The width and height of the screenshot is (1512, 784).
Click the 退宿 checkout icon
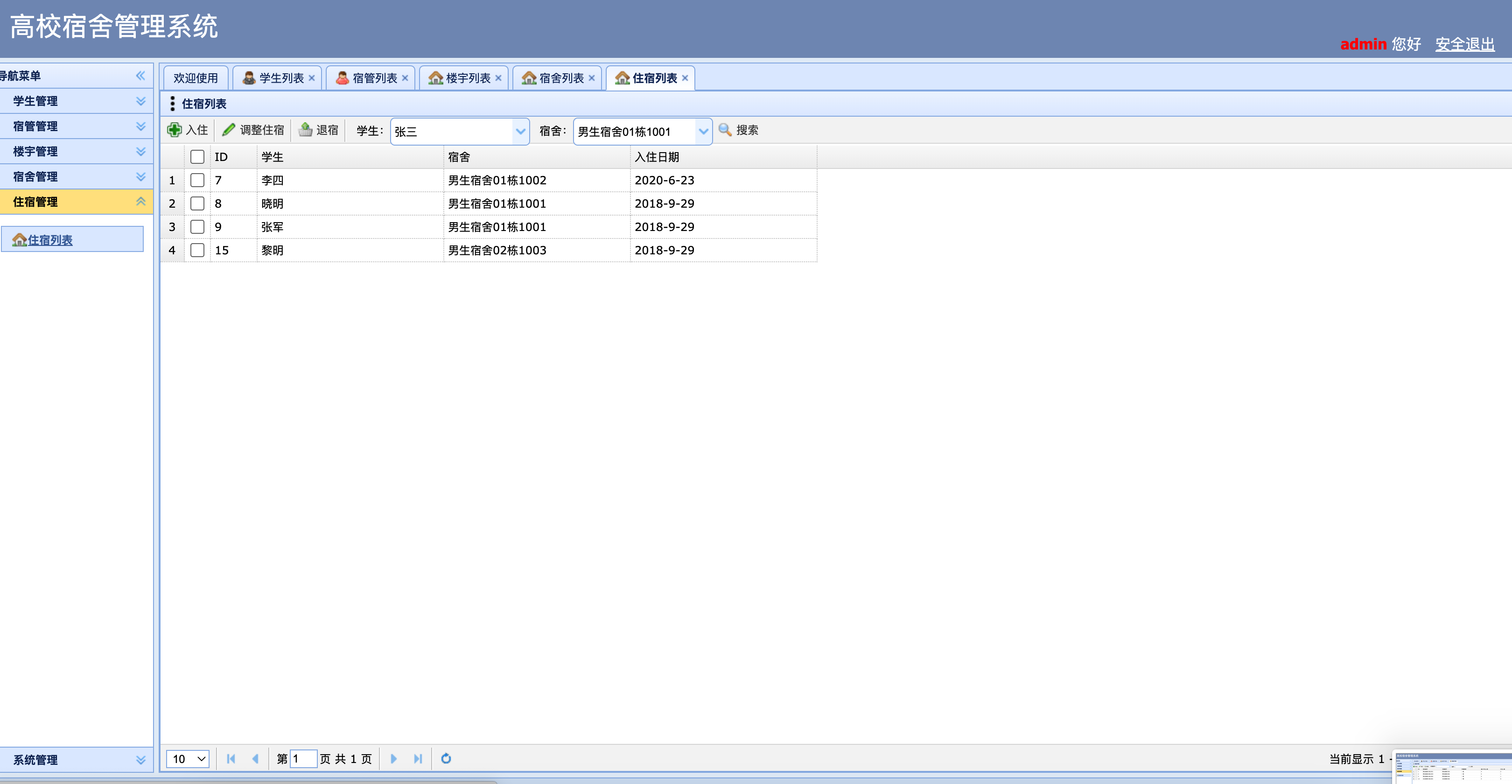pos(305,130)
